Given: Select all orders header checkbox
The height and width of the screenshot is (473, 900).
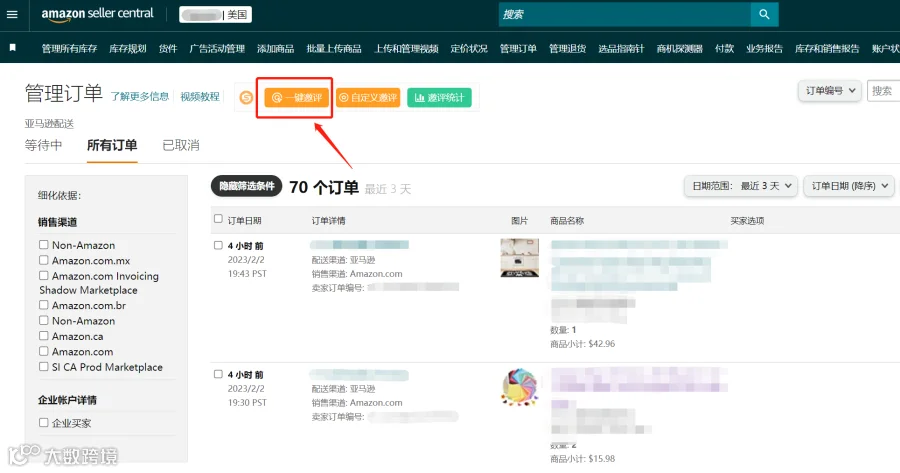Looking at the screenshot, I should (x=218, y=219).
